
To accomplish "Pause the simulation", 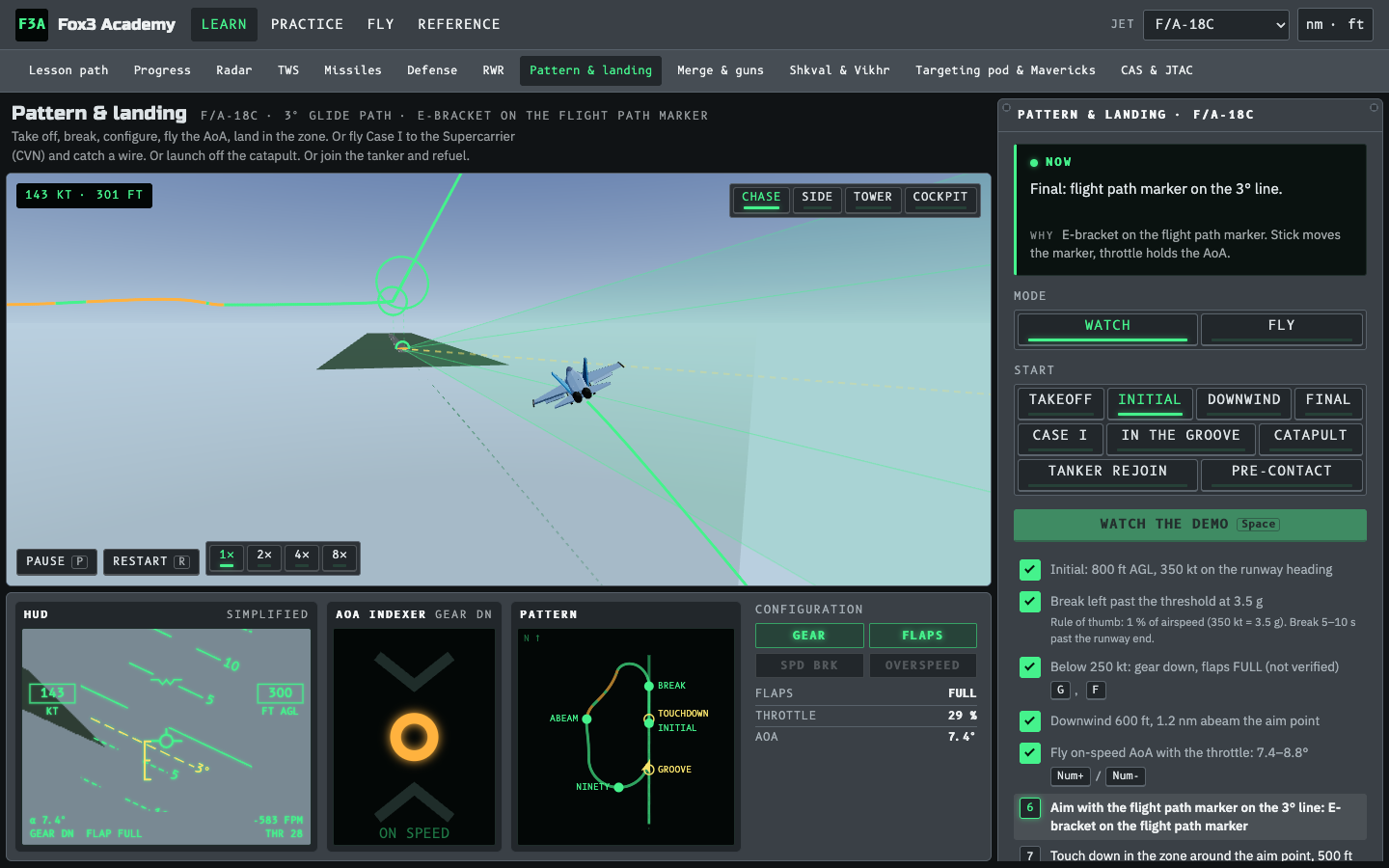I will pos(56,561).
